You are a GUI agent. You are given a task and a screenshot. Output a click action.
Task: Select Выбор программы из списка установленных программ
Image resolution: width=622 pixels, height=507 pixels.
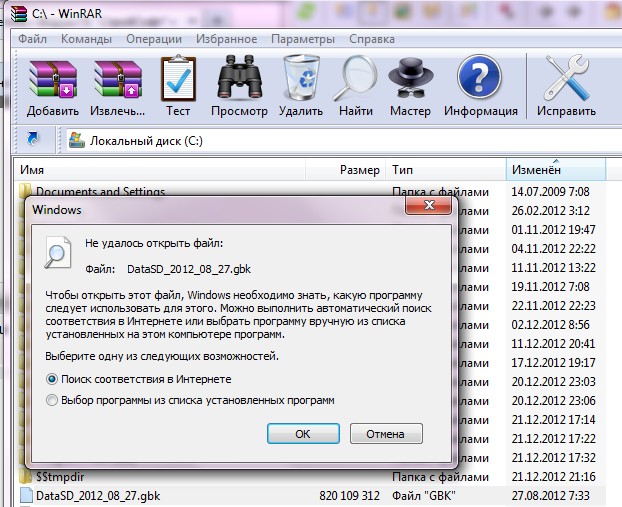(52, 400)
